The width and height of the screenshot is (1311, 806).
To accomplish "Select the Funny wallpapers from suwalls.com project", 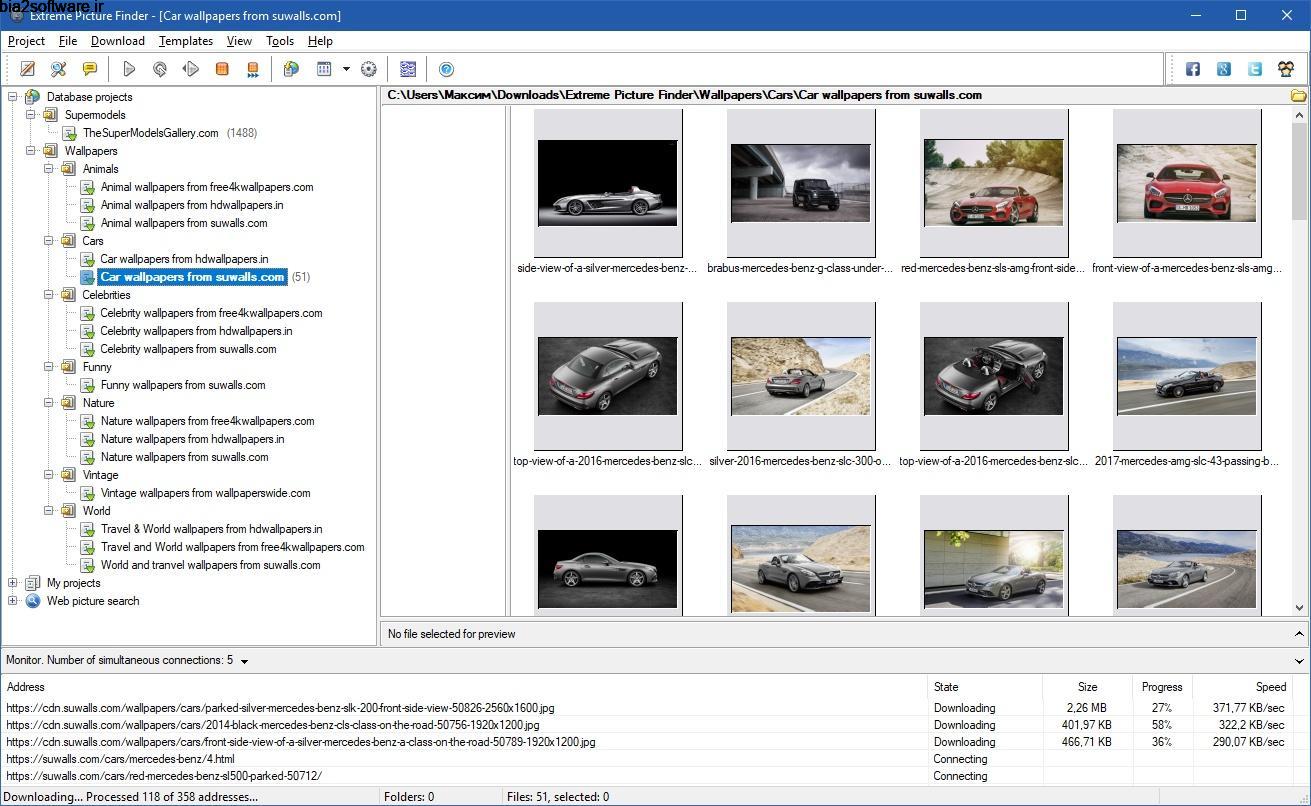I will pos(182,385).
